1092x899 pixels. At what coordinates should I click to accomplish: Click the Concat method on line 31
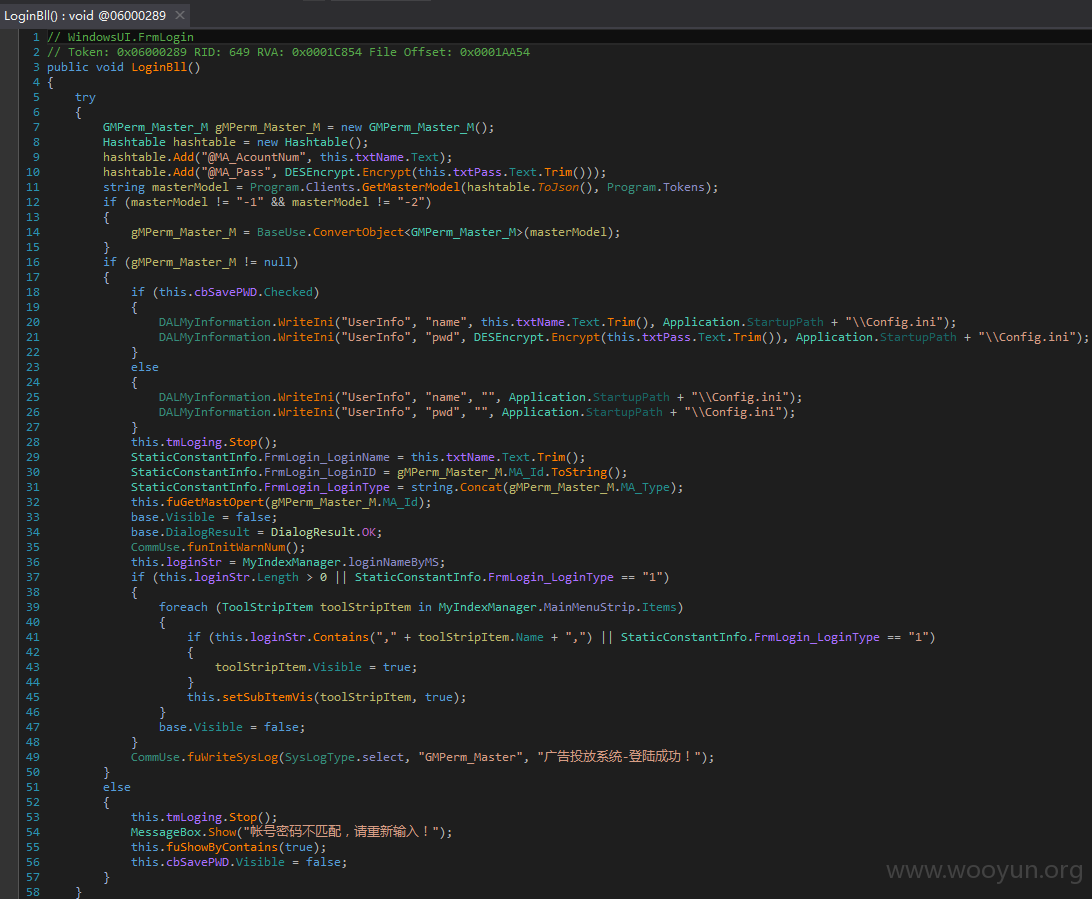point(481,487)
